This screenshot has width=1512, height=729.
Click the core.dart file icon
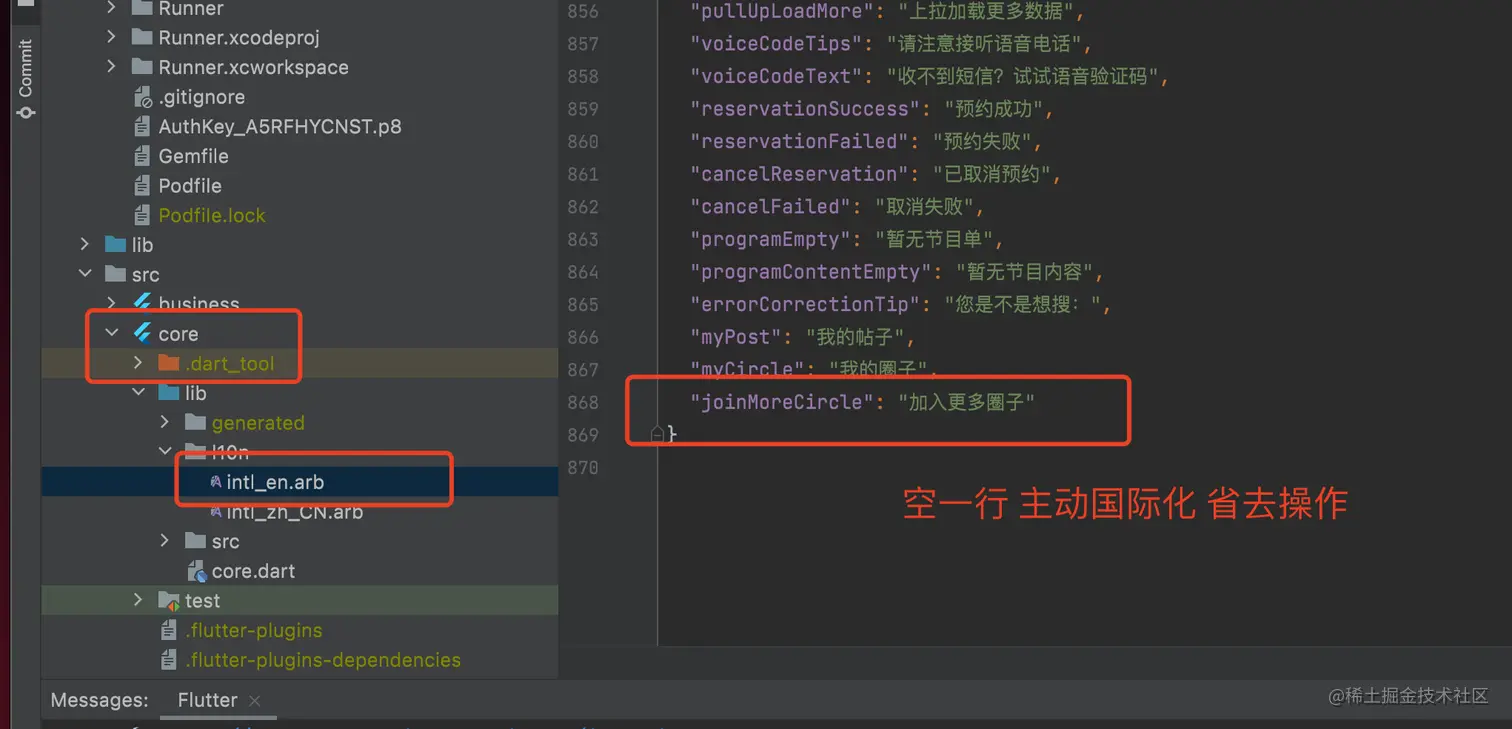(196, 571)
